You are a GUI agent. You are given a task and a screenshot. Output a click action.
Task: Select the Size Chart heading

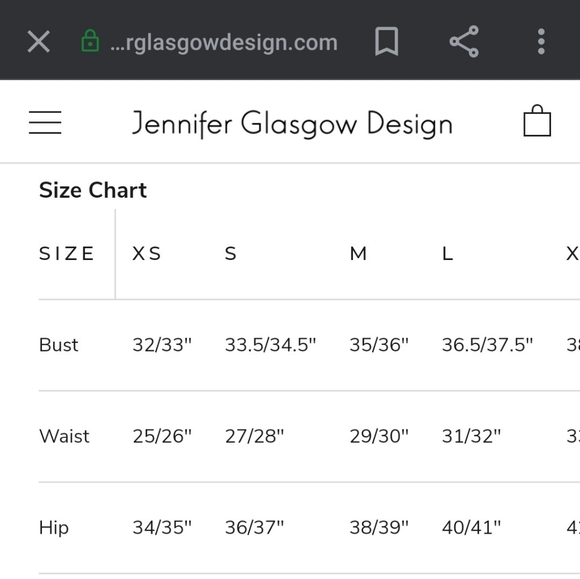(x=93, y=190)
